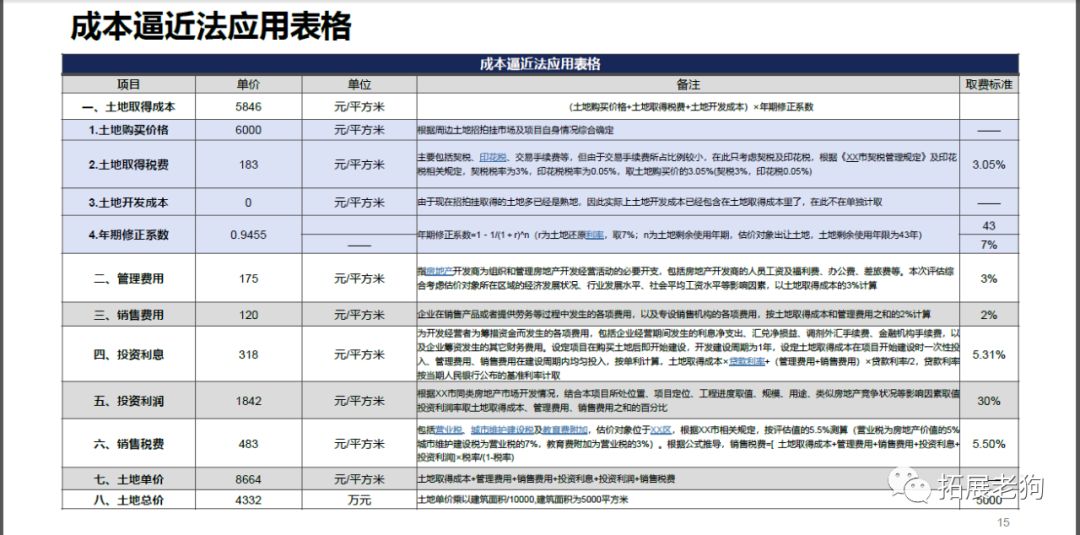Viewport: 1080px width, 535px height.
Task: Click the 43 years cell
Action: [988, 226]
